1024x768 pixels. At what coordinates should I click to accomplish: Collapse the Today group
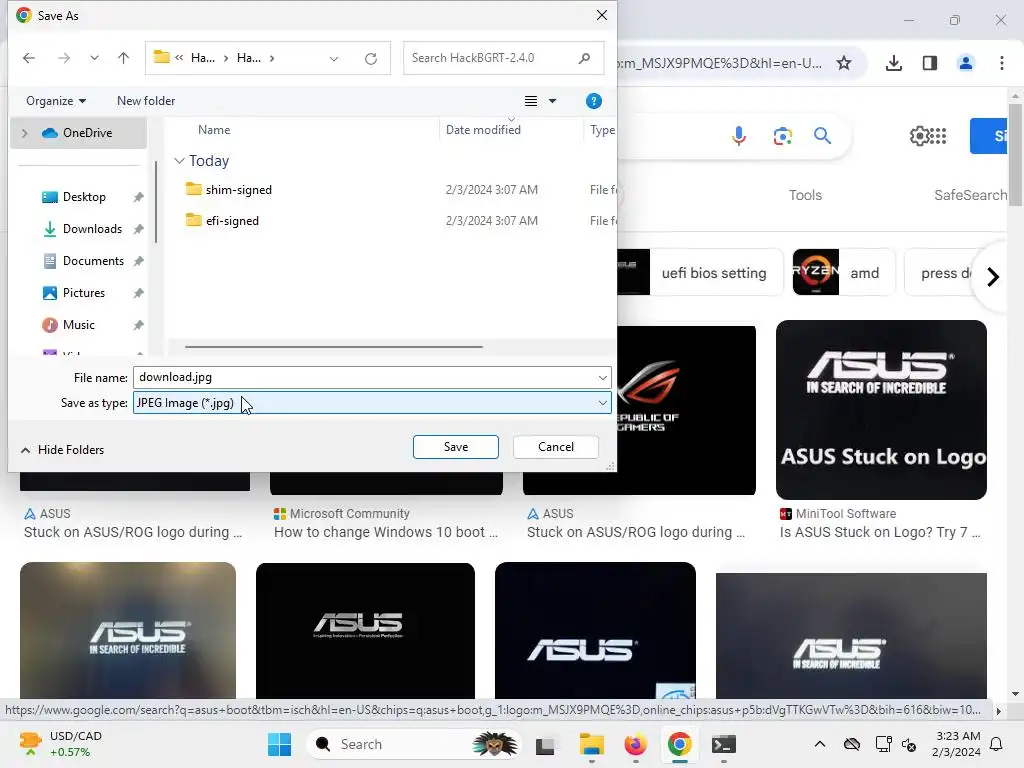[179, 161]
